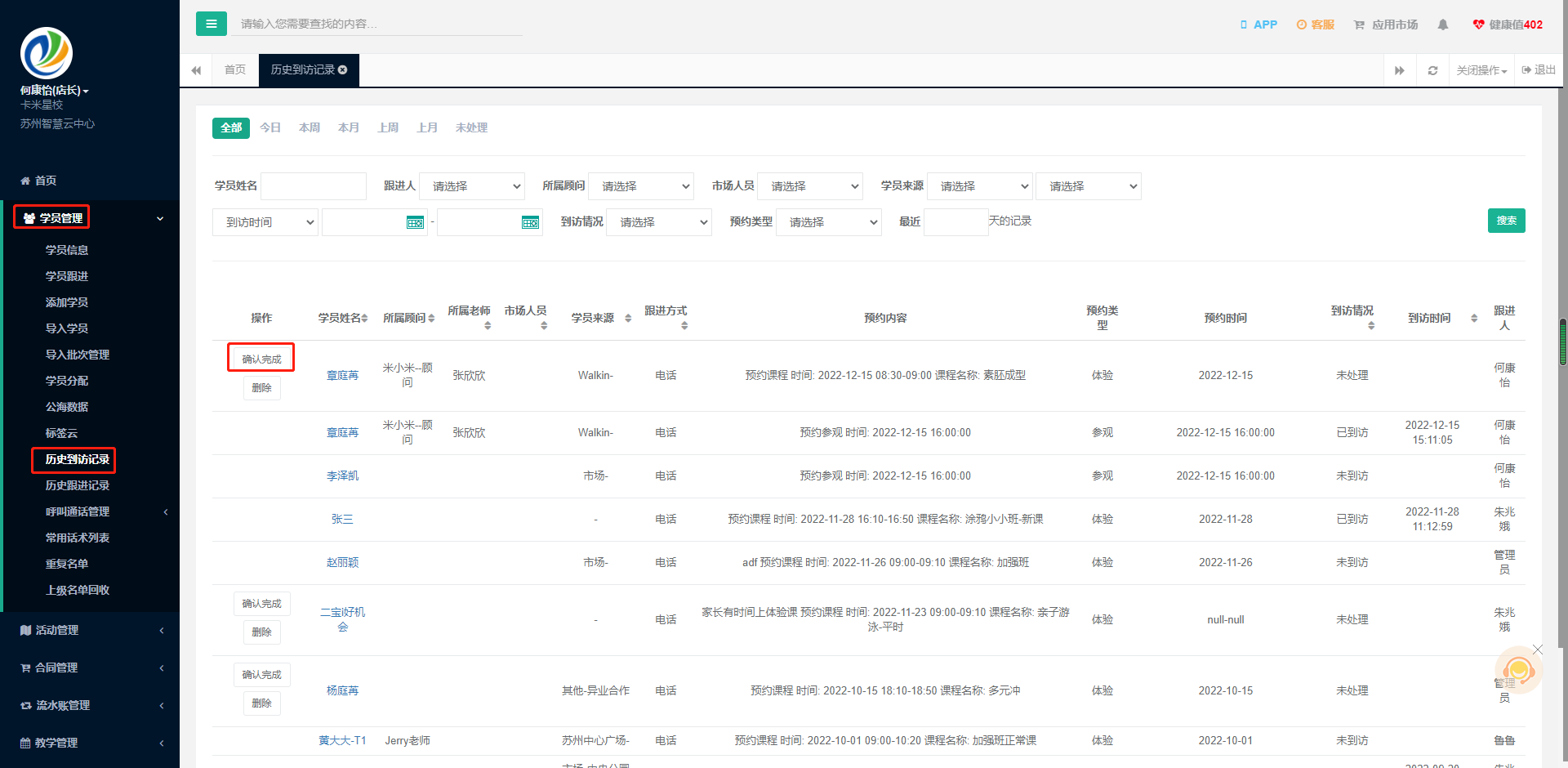Open 市场人员 dropdown
The image size is (1568, 768).
[x=810, y=186]
